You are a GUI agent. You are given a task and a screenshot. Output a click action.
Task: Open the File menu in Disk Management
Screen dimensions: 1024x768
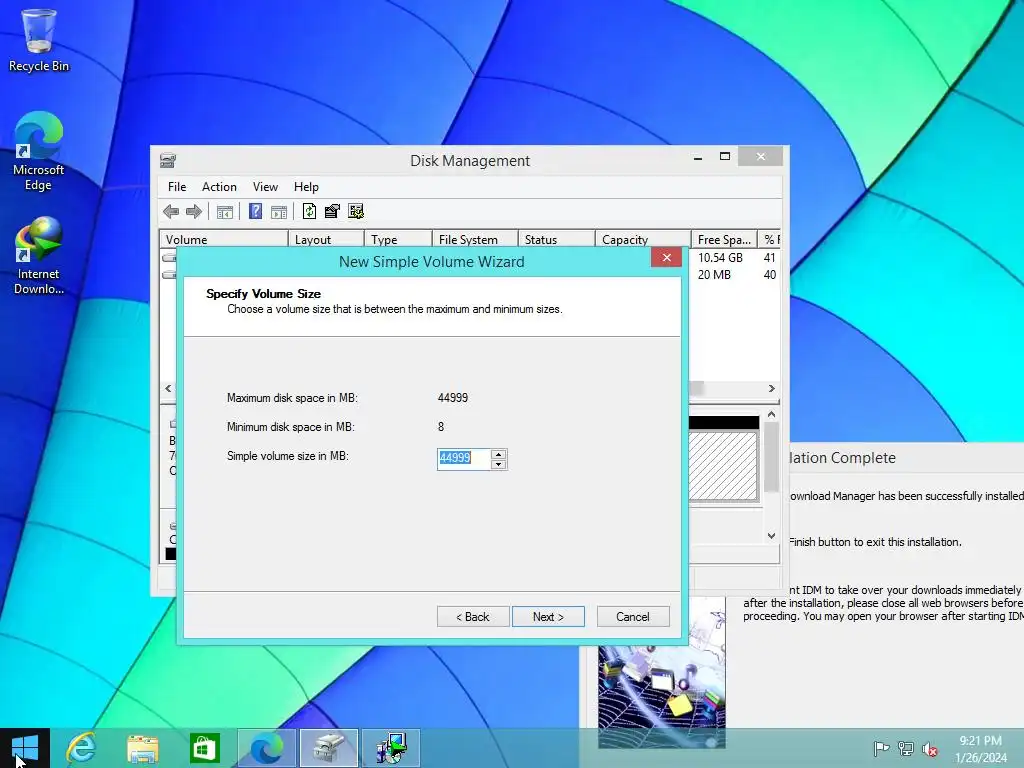click(177, 187)
